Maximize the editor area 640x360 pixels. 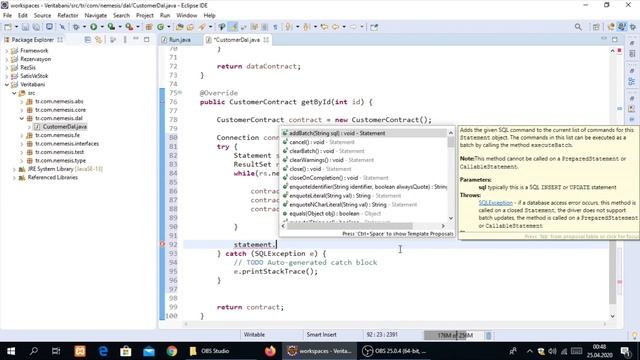click(615, 39)
